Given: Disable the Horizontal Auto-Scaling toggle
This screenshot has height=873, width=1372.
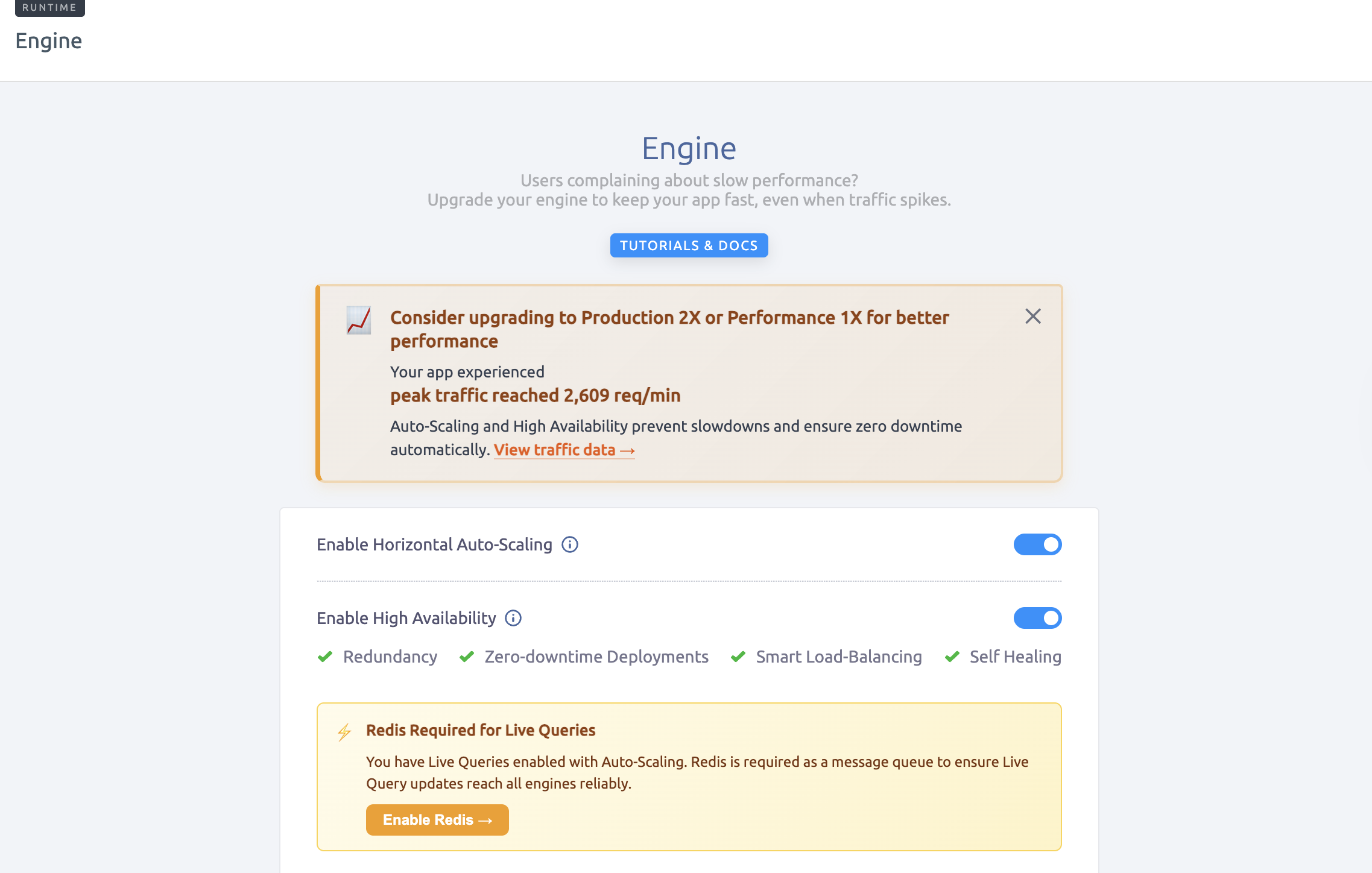Looking at the screenshot, I should (x=1037, y=545).
